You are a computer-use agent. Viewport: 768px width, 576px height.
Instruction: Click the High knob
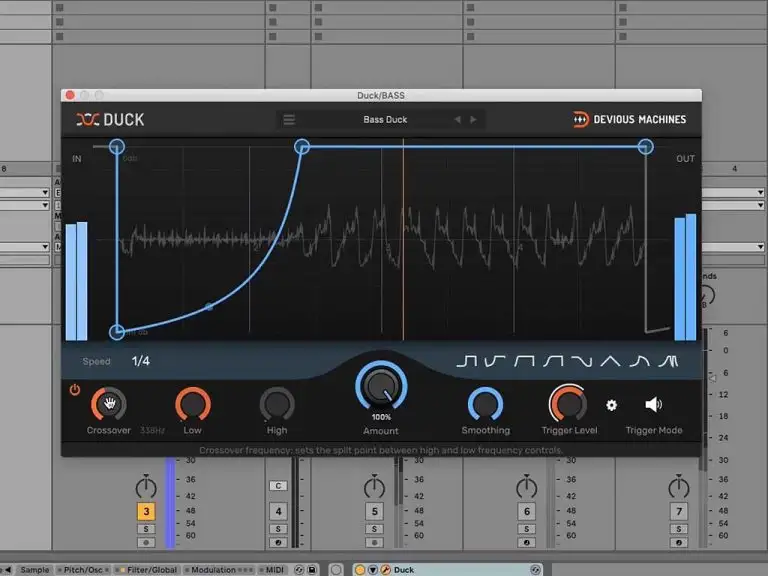coord(277,405)
